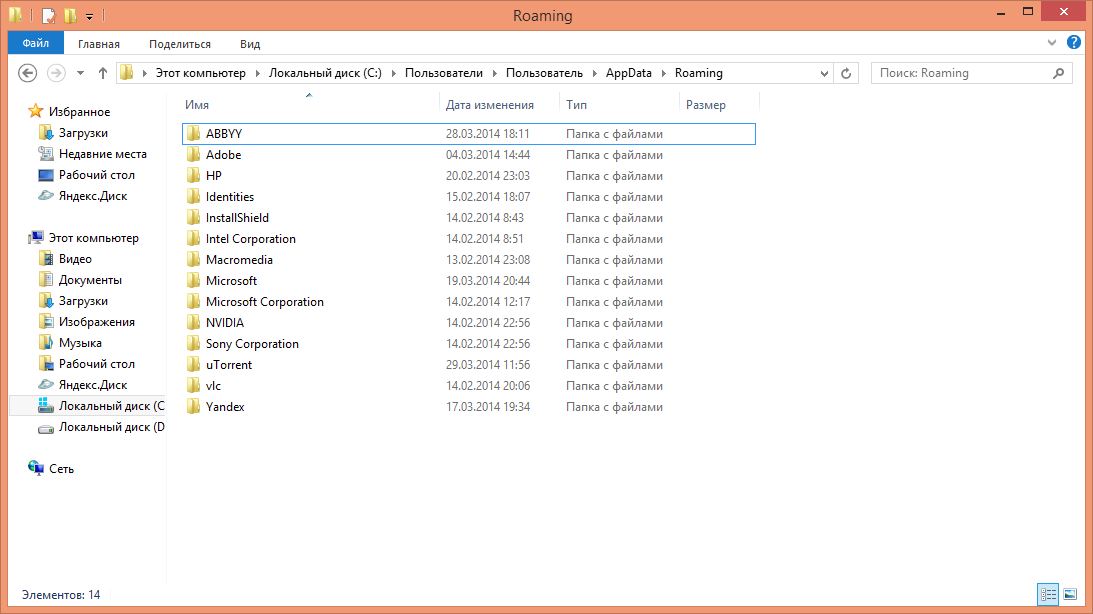The height and width of the screenshot is (614, 1093).
Task: Open the Поделиться ribbon tab
Action: pyautogui.click(x=180, y=44)
